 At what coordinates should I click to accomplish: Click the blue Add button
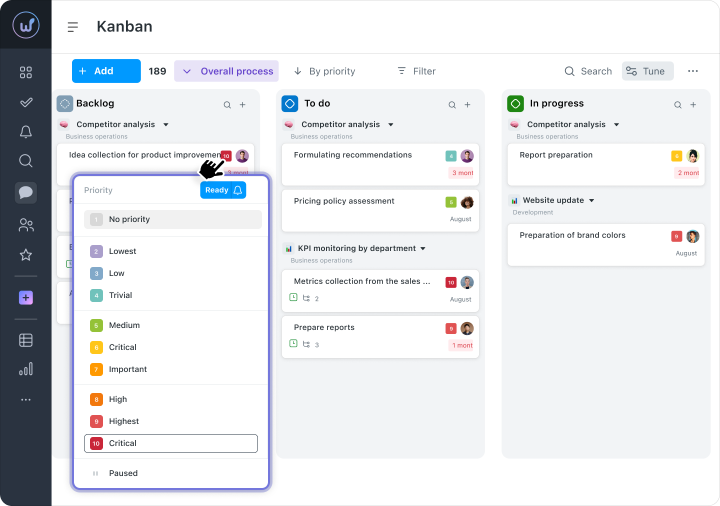point(106,71)
